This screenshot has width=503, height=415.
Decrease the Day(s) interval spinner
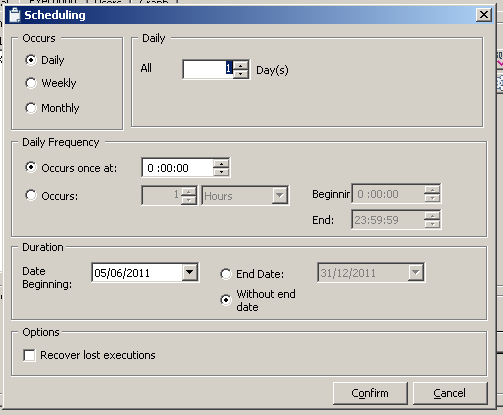click(241, 73)
